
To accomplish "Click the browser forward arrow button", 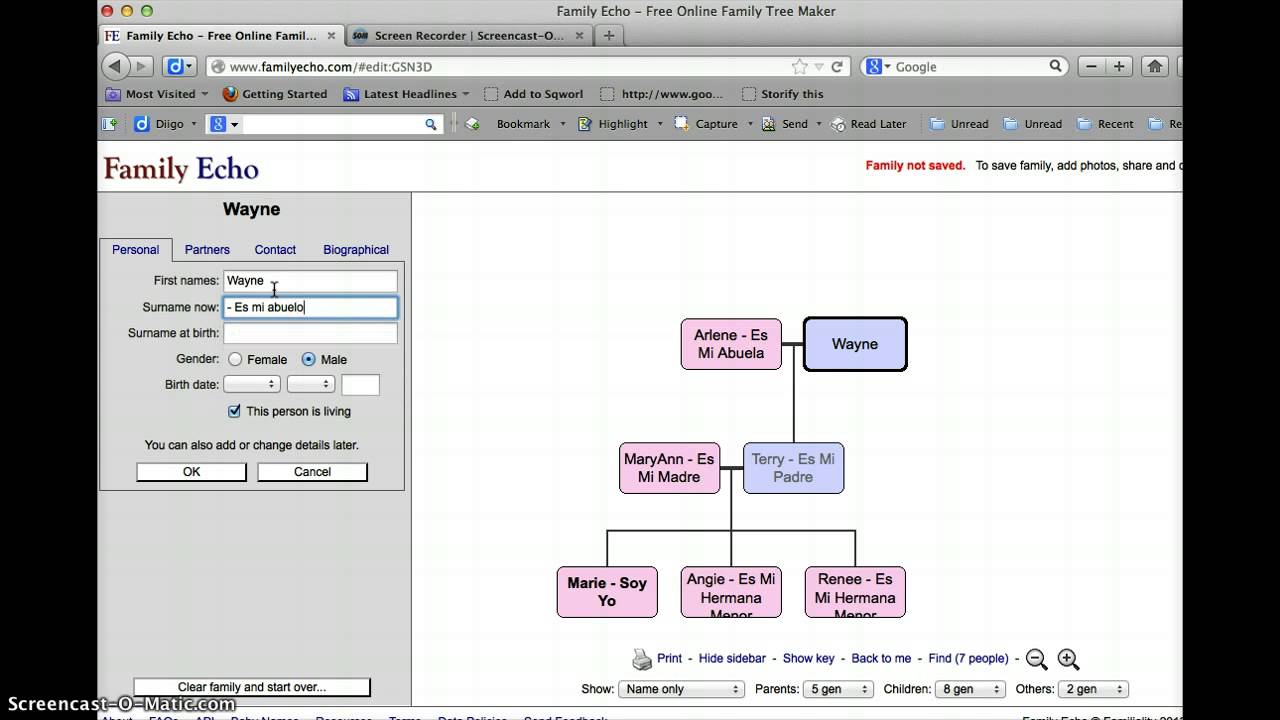I will click(142, 66).
